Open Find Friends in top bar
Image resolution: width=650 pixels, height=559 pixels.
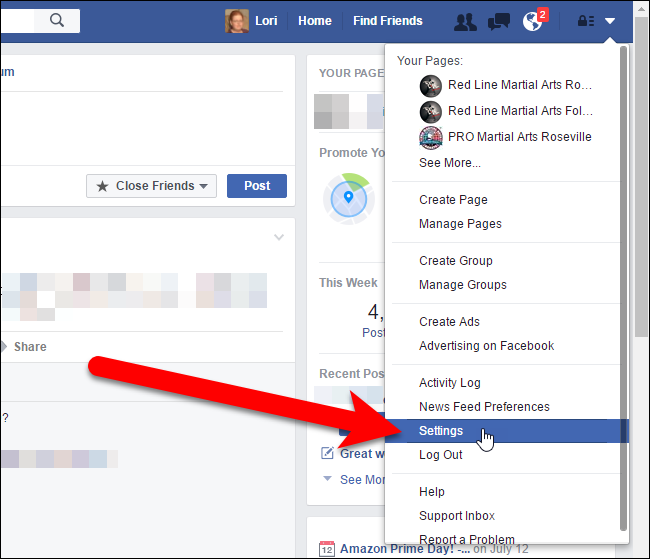tap(388, 21)
